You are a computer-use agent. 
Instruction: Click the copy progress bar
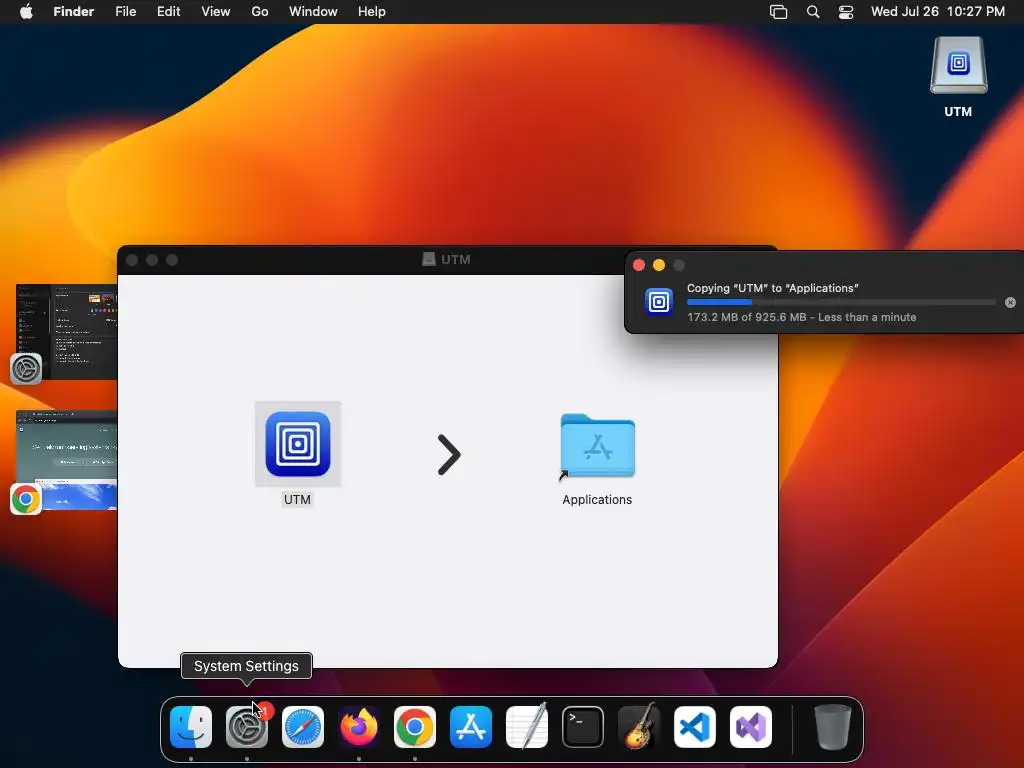[841, 302]
